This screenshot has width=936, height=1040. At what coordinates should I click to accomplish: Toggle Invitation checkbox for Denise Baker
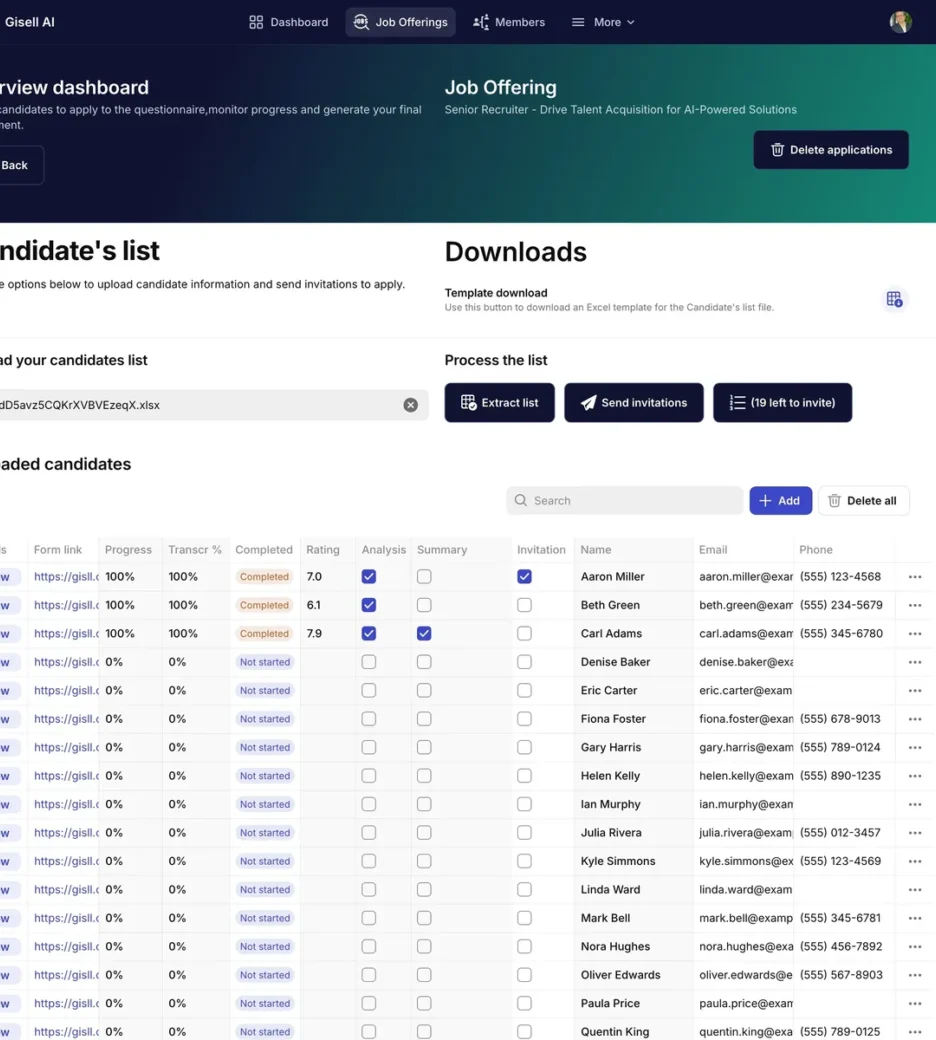(524, 662)
